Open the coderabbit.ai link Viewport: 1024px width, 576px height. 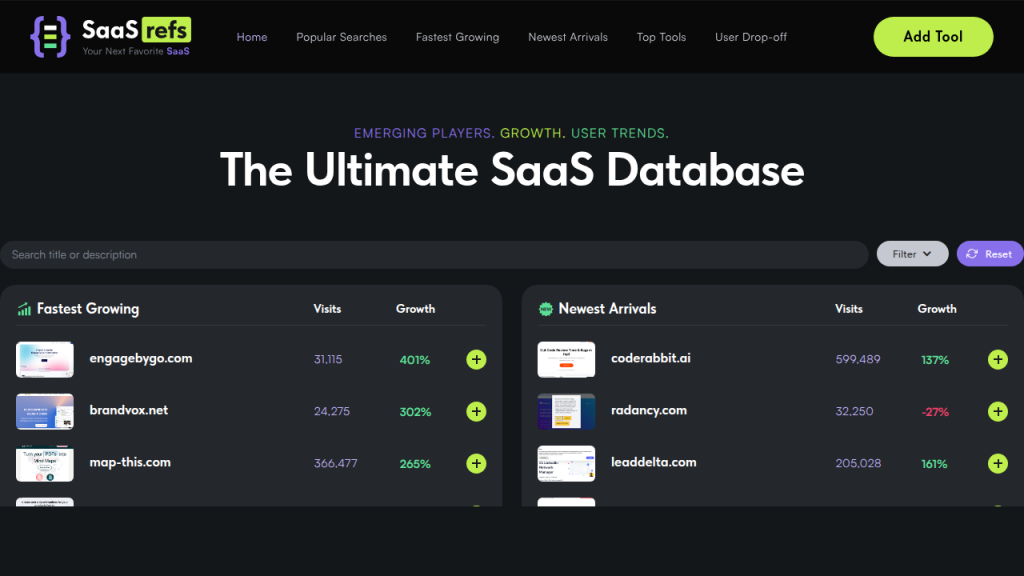click(x=650, y=358)
